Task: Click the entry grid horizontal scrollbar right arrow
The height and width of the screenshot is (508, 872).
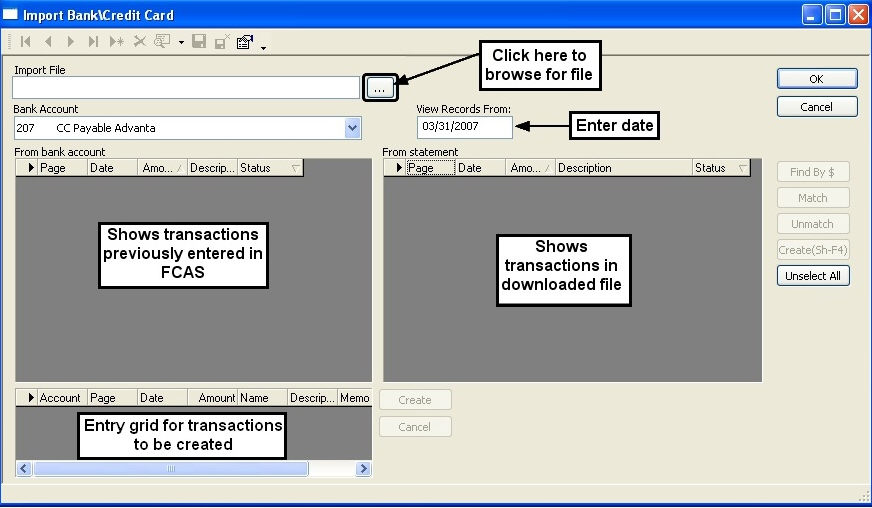Action: pyautogui.click(x=363, y=468)
